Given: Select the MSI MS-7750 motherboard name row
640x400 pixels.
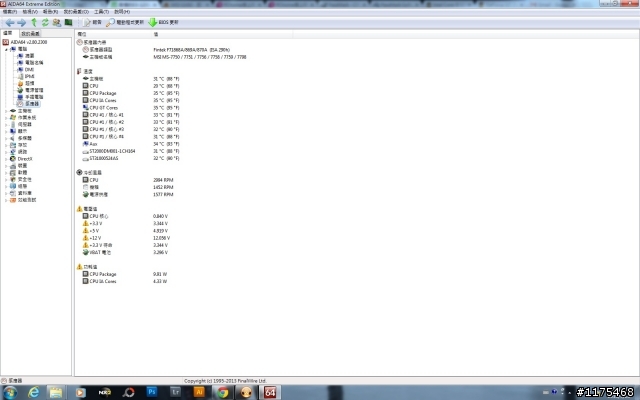Looking at the screenshot, I should coord(164,57).
